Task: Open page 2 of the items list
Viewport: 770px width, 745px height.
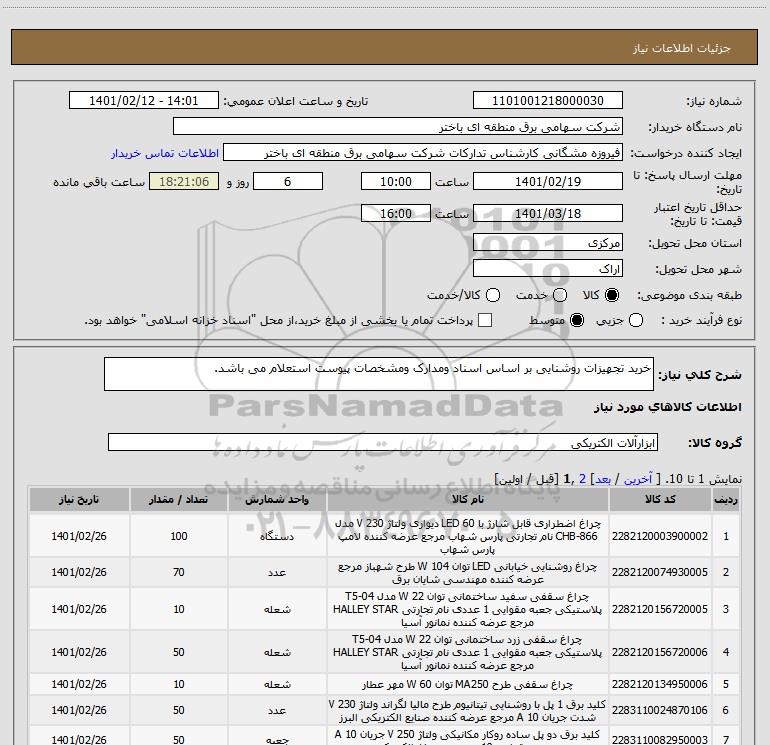Action: 582,479
